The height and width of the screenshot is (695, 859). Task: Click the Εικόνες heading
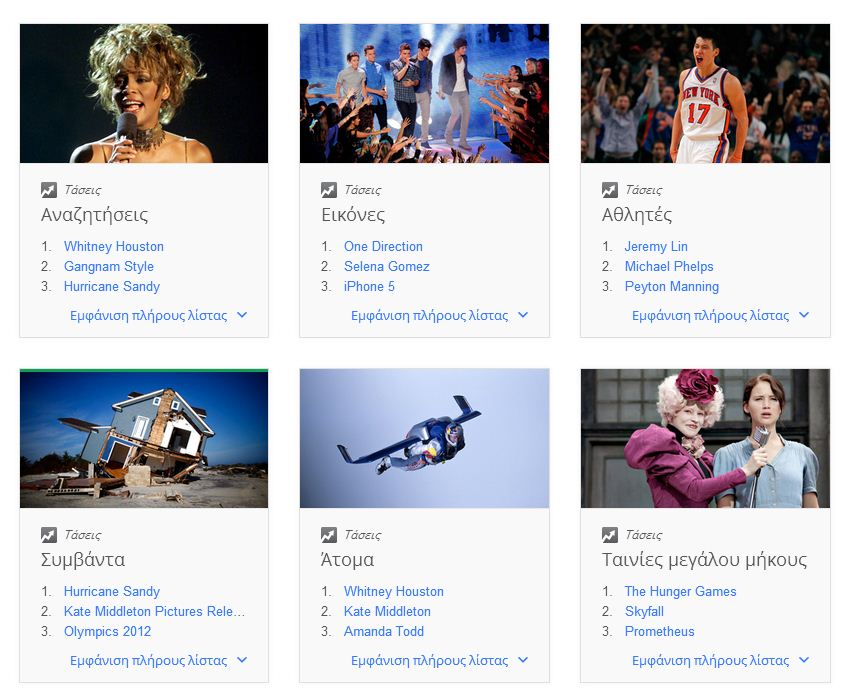[x=353, y=215]
